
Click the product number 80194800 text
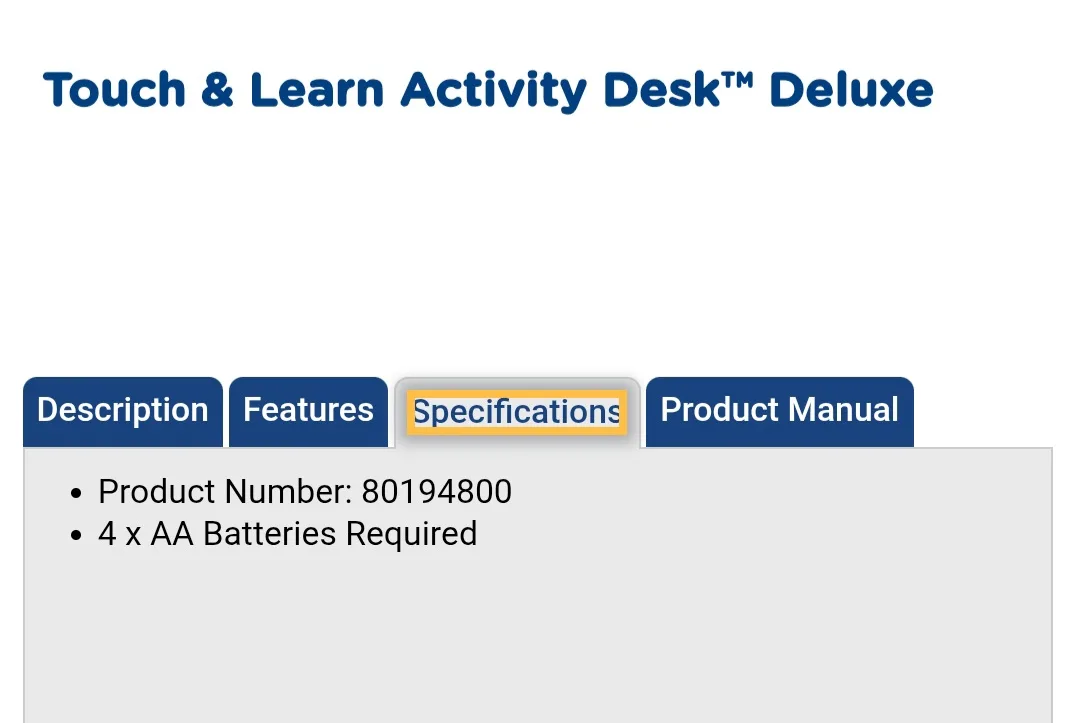click(x=435, y=491)
